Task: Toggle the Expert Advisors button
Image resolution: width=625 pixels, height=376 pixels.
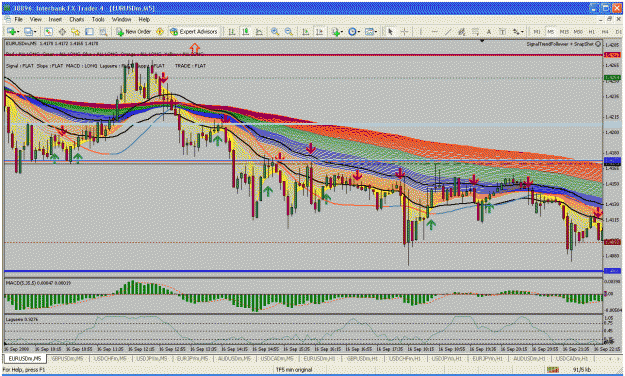Action: click(x=194, y=31)
